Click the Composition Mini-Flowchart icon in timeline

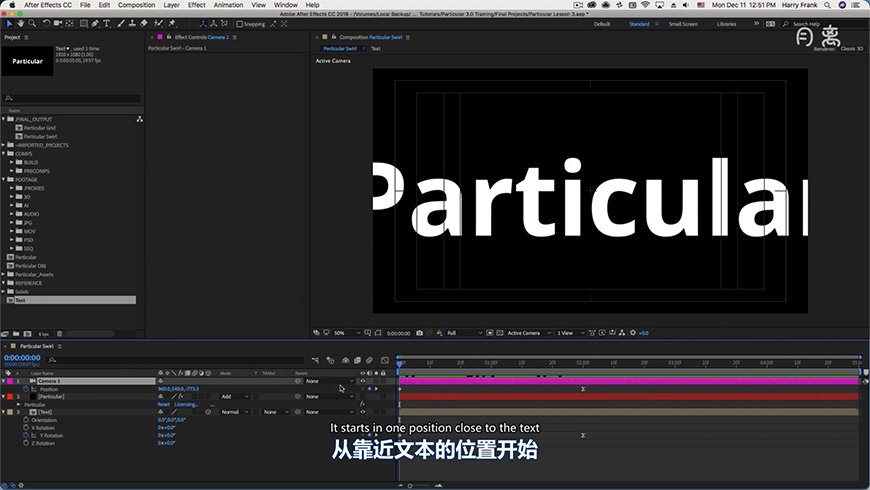[x=315, y=360]
